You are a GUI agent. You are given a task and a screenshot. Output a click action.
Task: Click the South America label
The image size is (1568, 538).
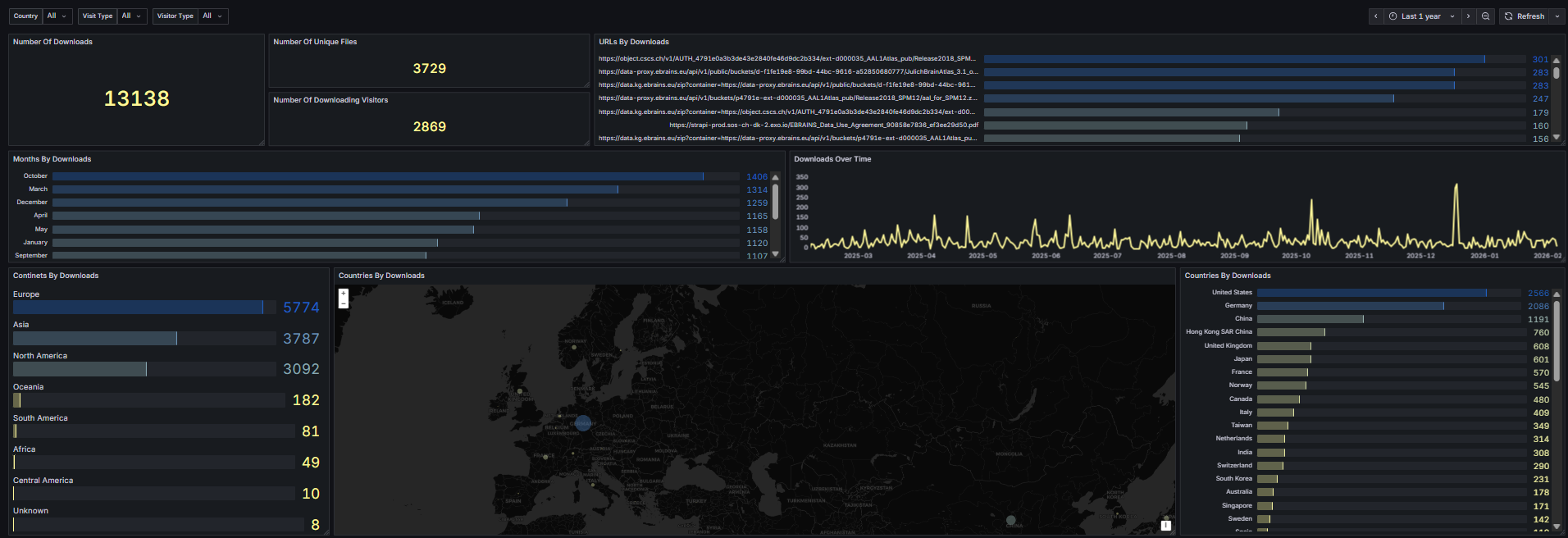[x=40, y=418]
